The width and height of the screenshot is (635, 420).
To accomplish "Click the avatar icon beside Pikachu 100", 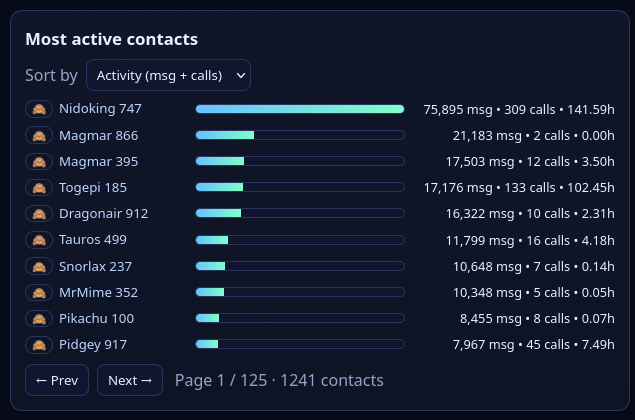I will coord(39,318).
